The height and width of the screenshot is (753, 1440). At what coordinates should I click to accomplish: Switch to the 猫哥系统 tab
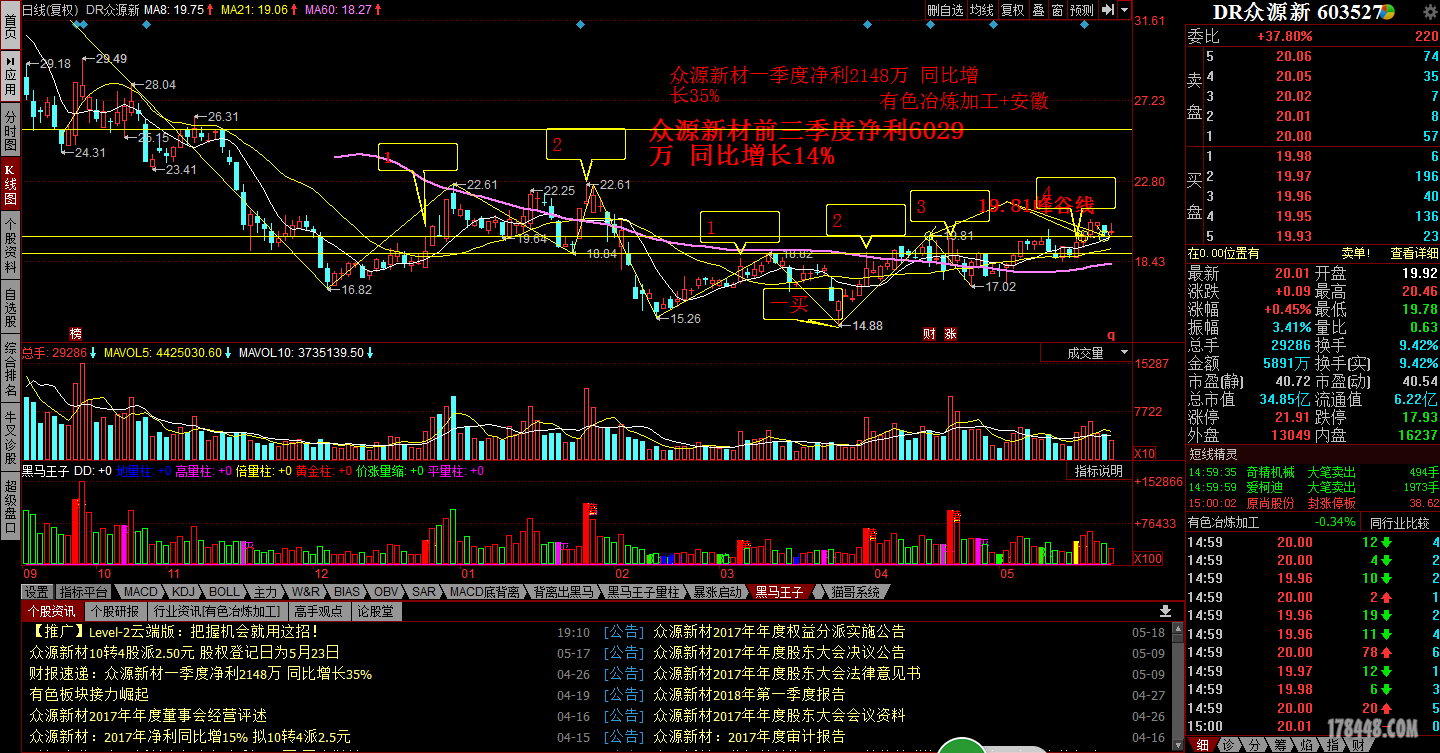[854, 592]
